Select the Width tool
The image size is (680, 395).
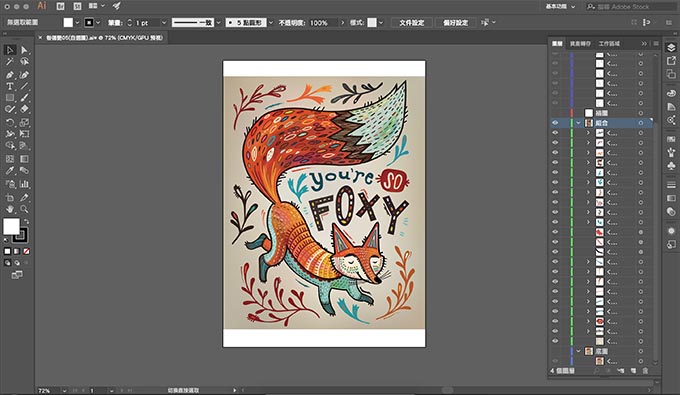(10, 134)
